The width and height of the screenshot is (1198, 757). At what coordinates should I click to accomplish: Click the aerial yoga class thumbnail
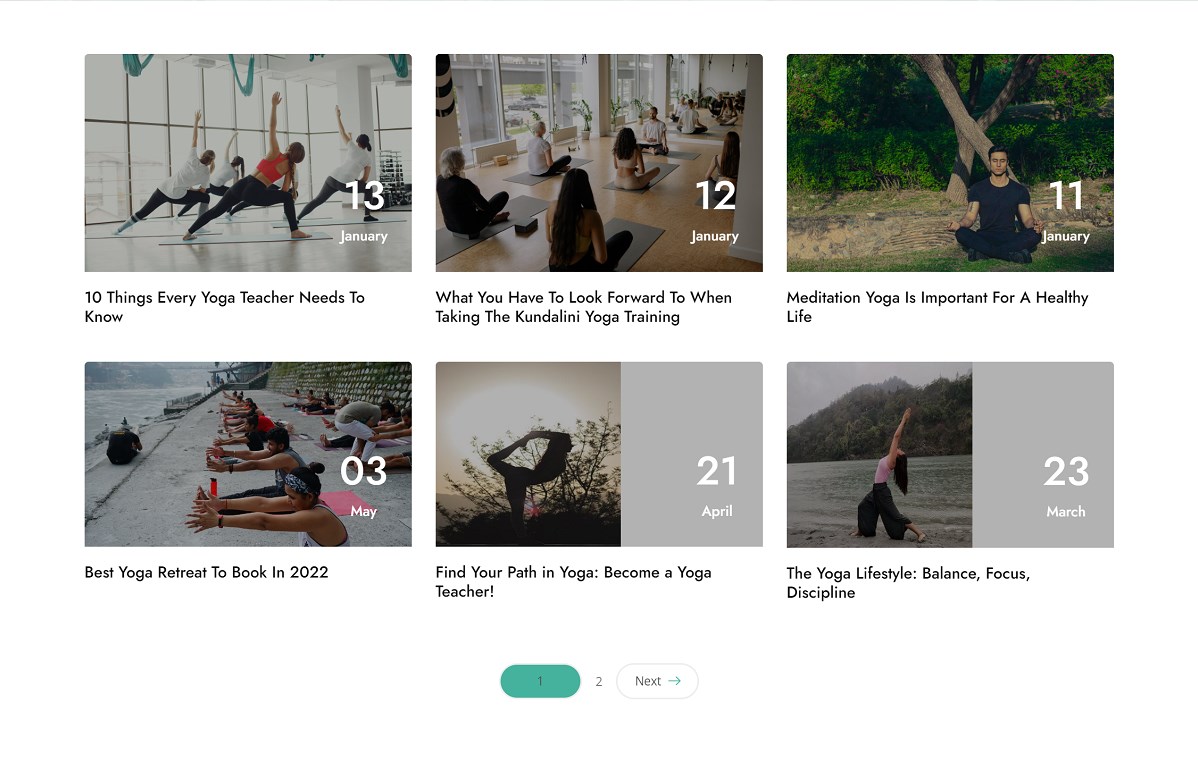pos(248,162)
